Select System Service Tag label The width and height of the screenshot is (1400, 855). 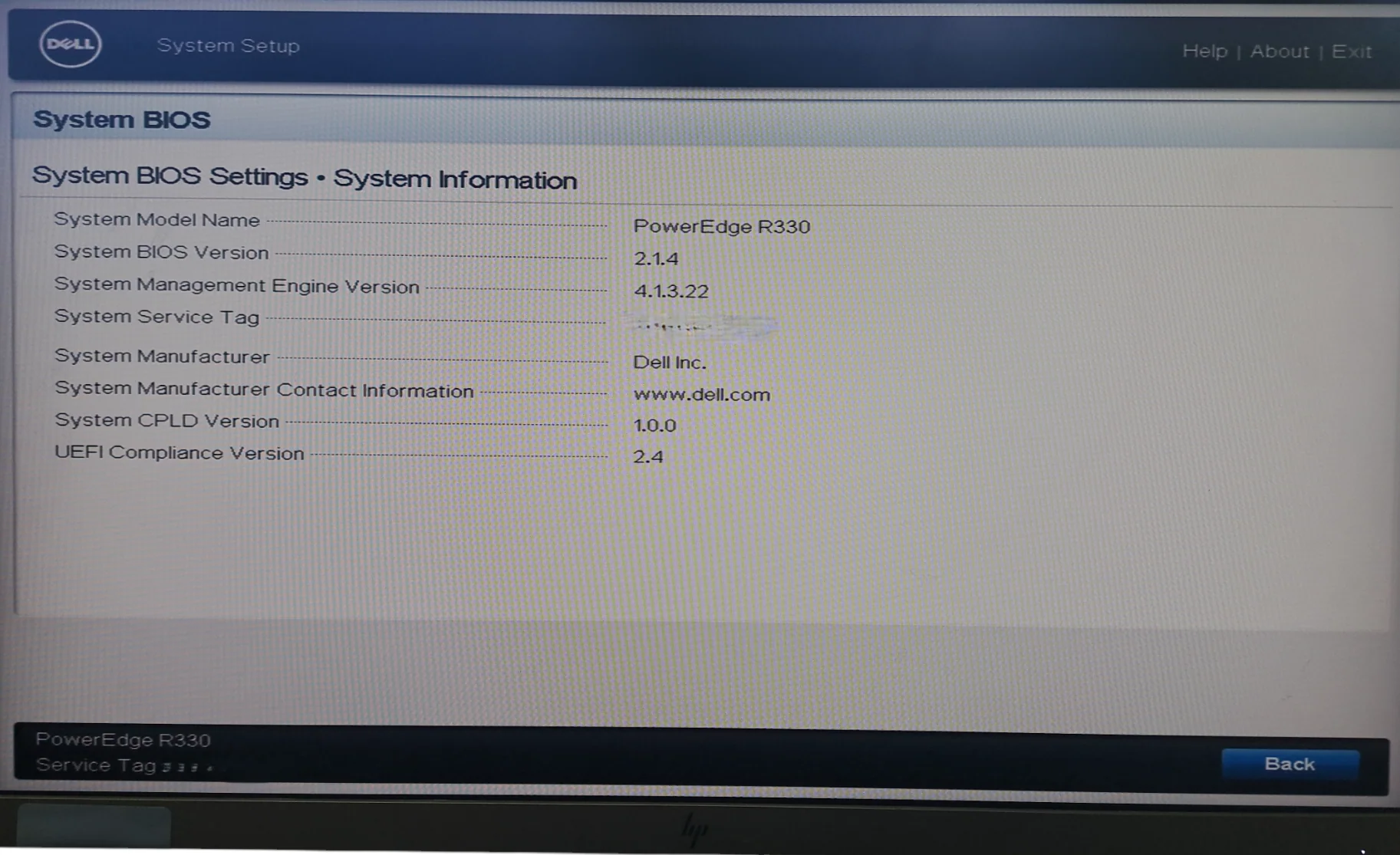156,317
